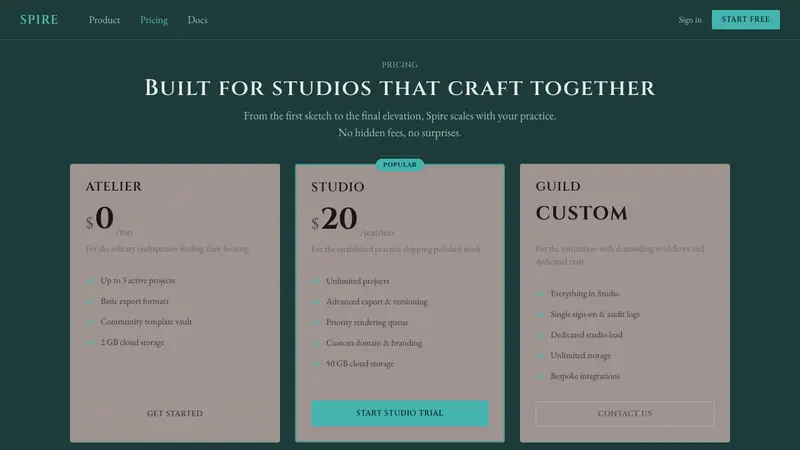Click checkmark beside Unlimited storage
This screenshot has width=800, height=450.
click(540, 356)
